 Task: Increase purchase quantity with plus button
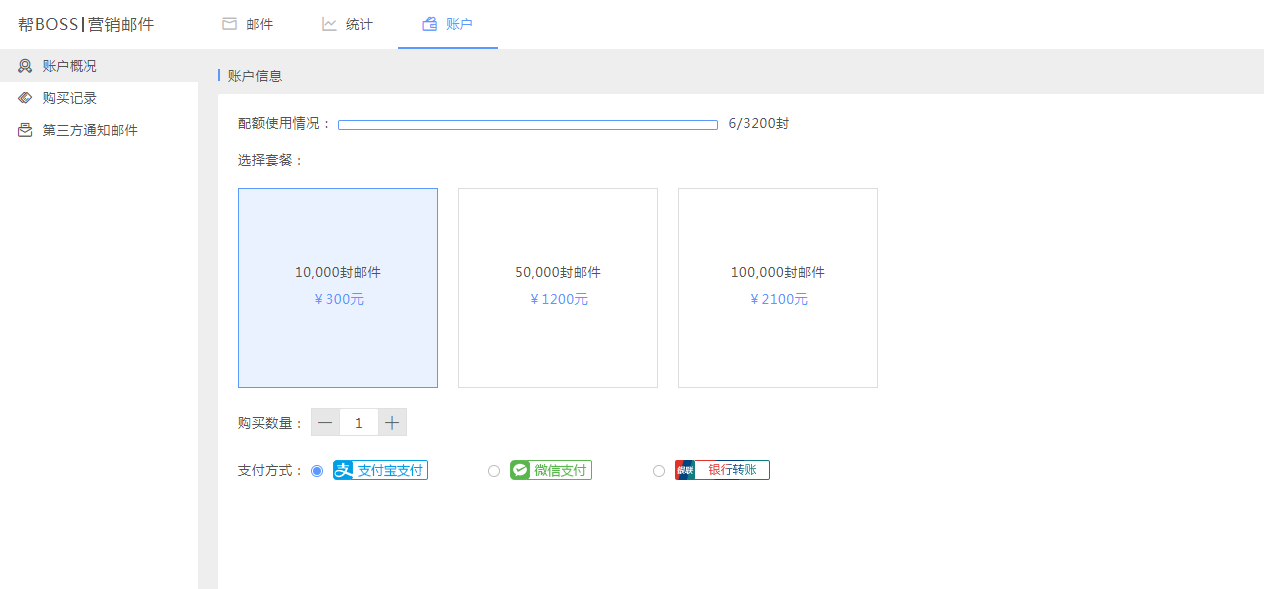click(392, 423)
